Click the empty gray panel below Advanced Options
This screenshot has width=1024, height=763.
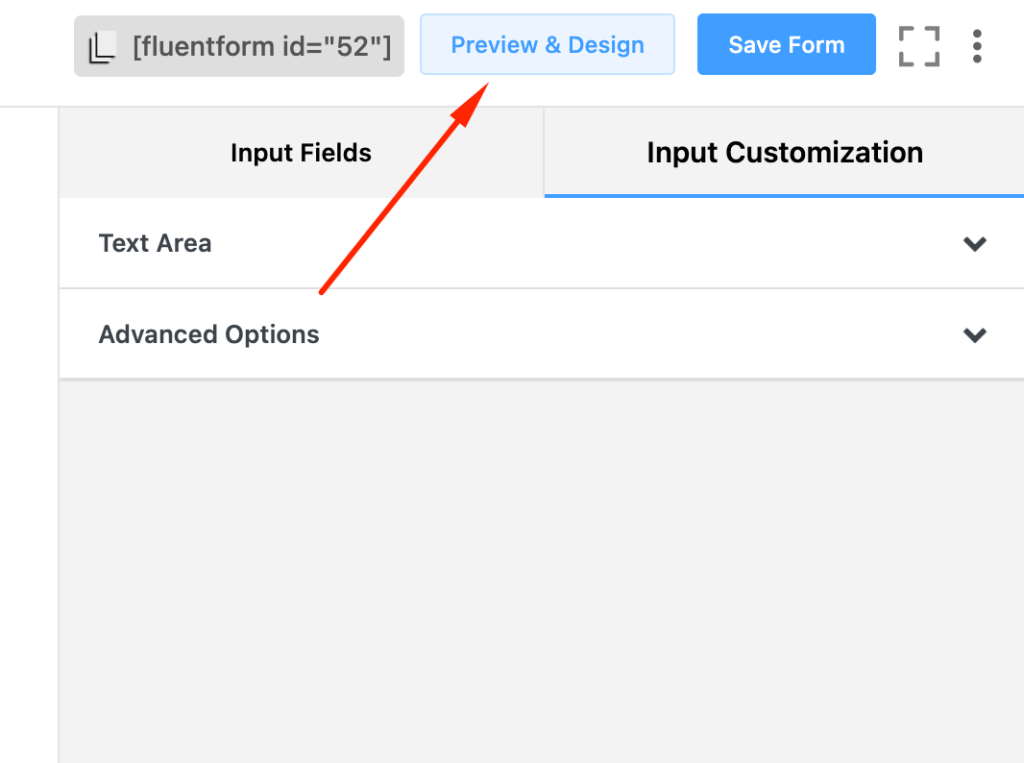point(541,570)
